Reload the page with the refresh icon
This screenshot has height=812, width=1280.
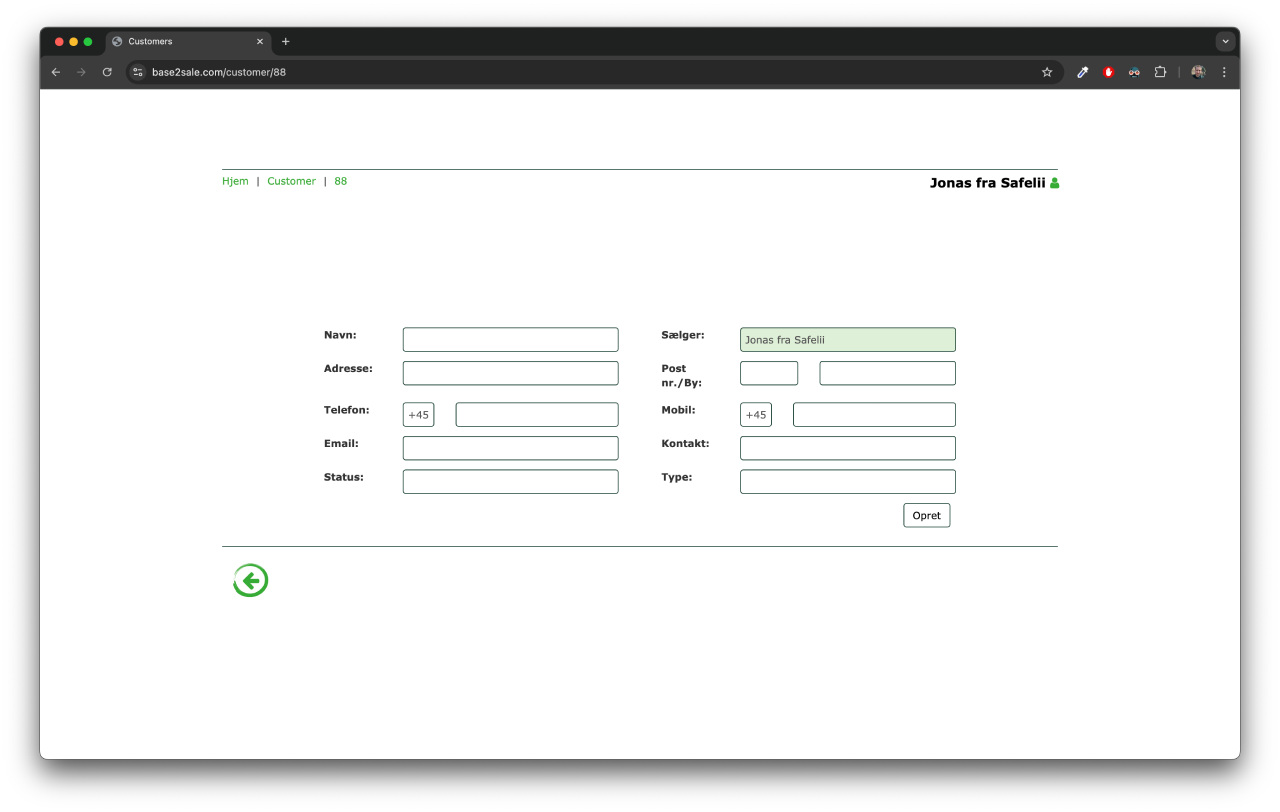click(107, 72)
